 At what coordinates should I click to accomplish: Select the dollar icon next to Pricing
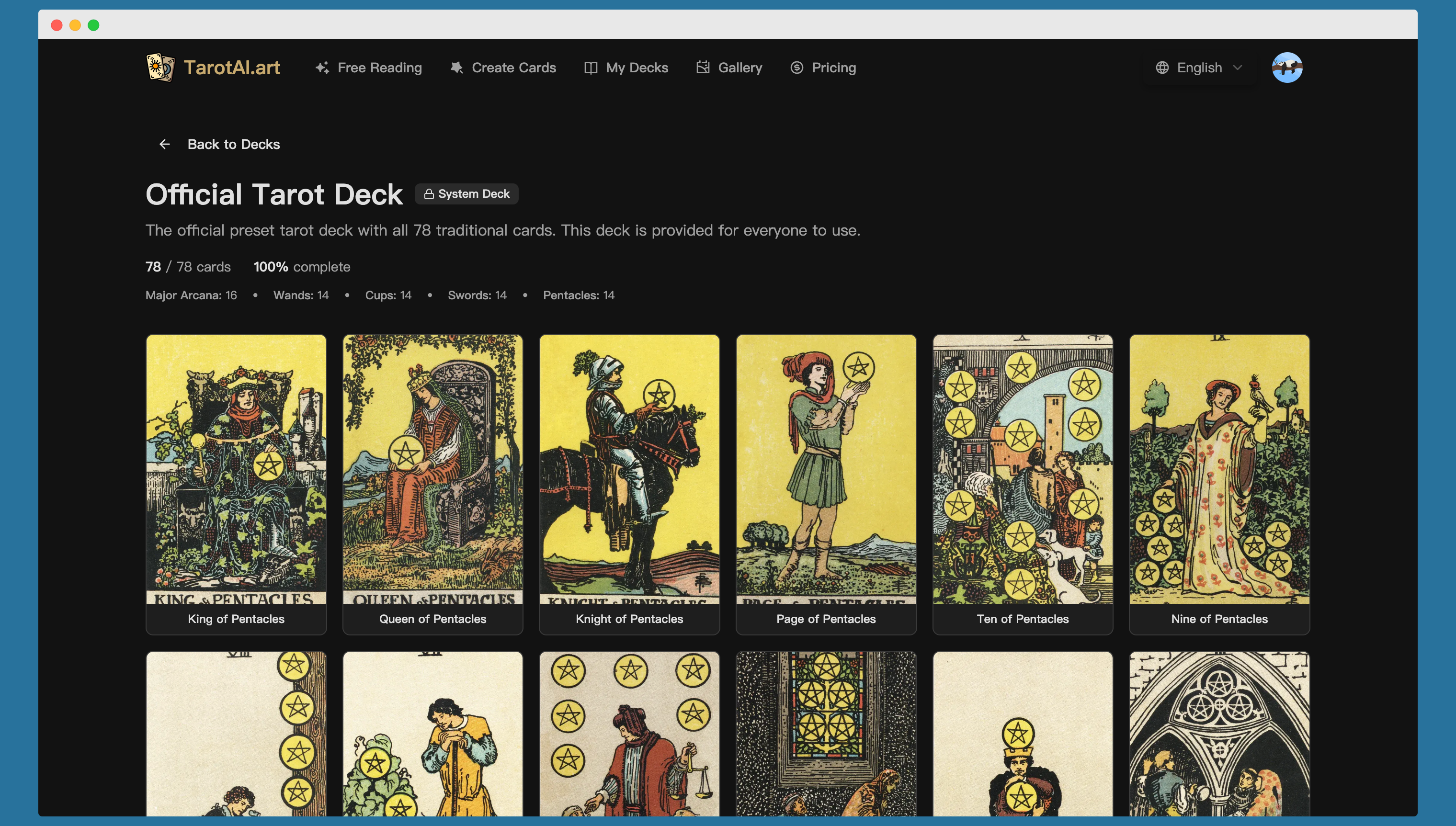pos(797,68)
